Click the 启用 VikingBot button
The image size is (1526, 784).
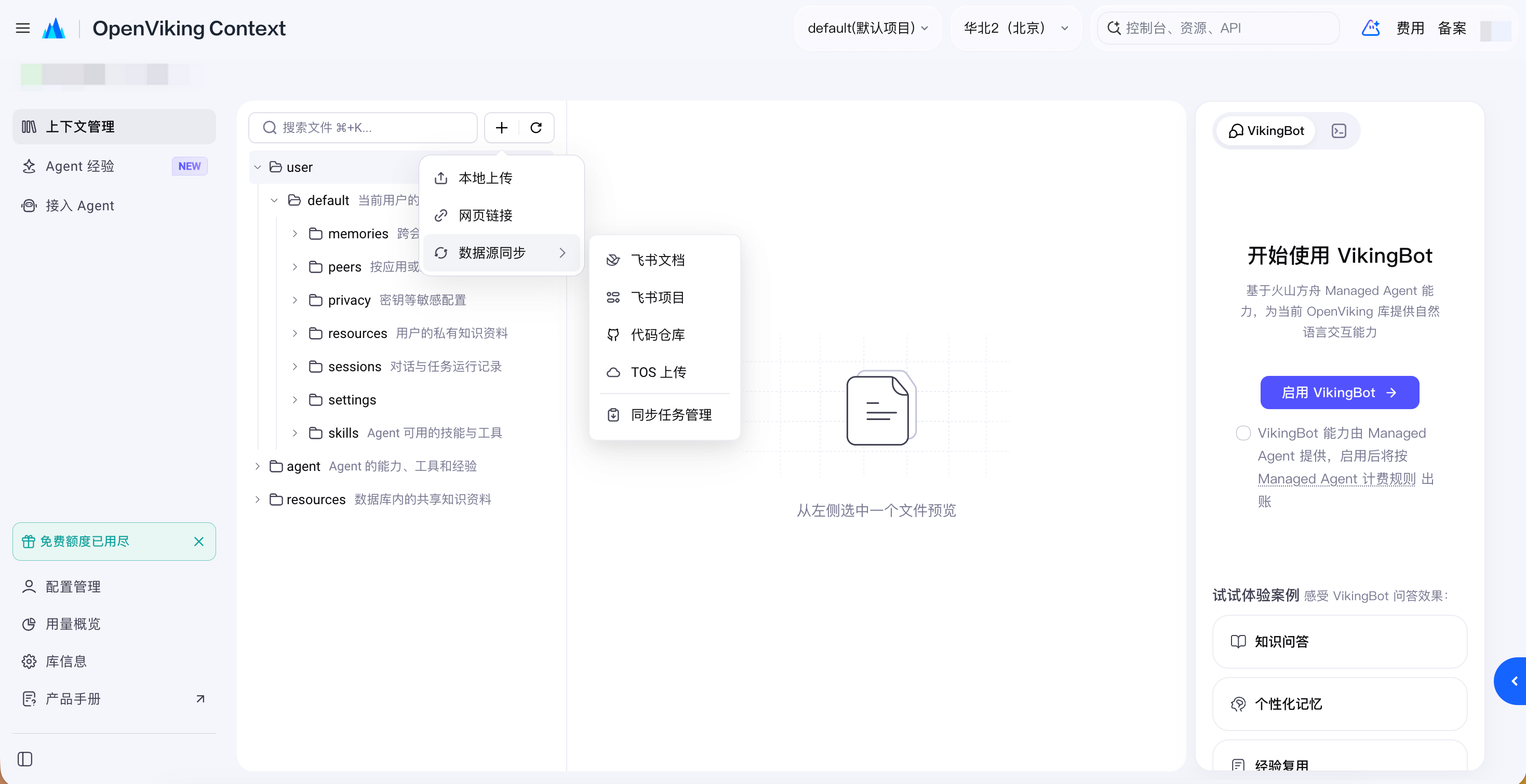pos(1340,392)
